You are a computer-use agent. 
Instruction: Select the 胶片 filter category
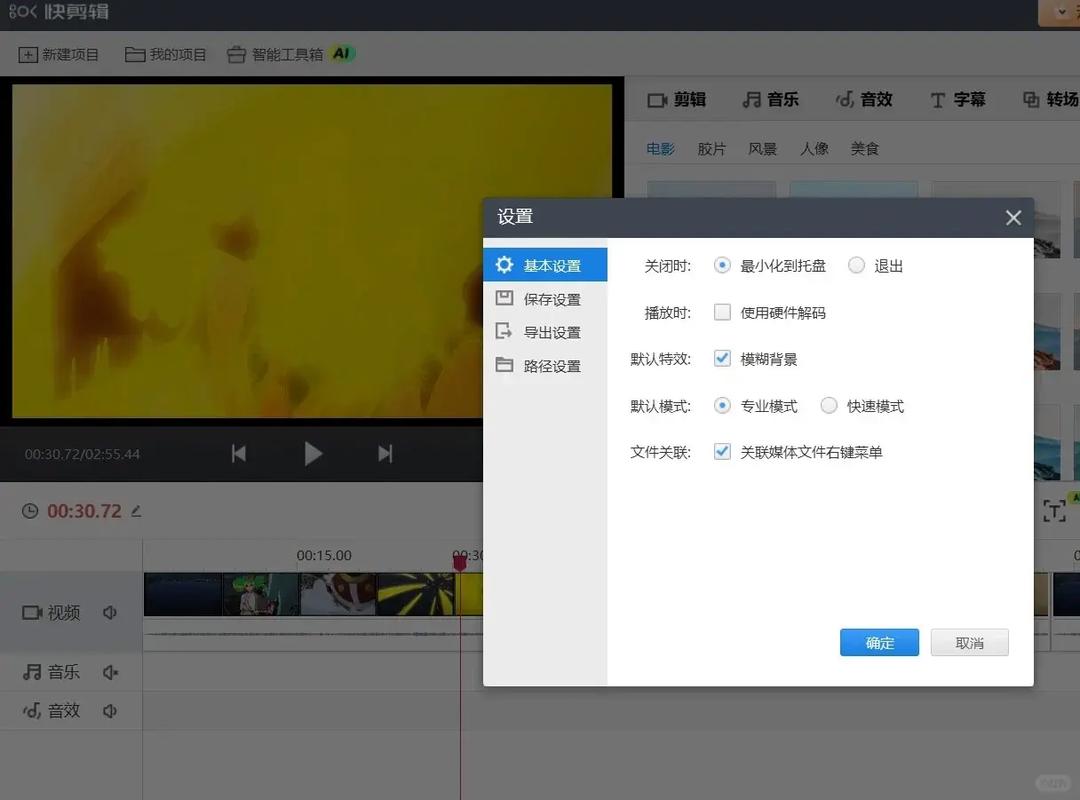[712, 149]
